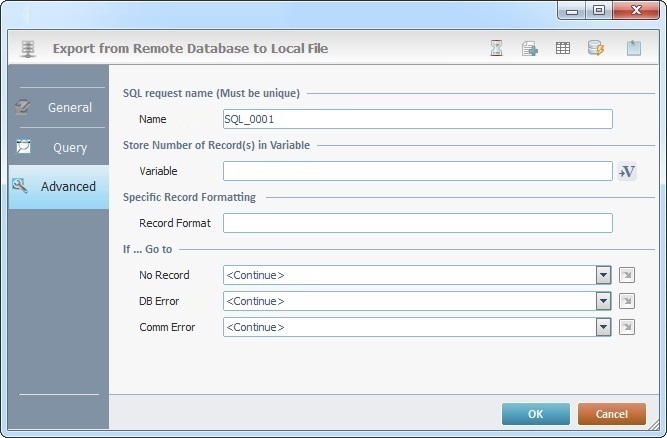Viewport: 667px width, 438px height.
Task: Click the Cancel button
Action: (611, 414)
